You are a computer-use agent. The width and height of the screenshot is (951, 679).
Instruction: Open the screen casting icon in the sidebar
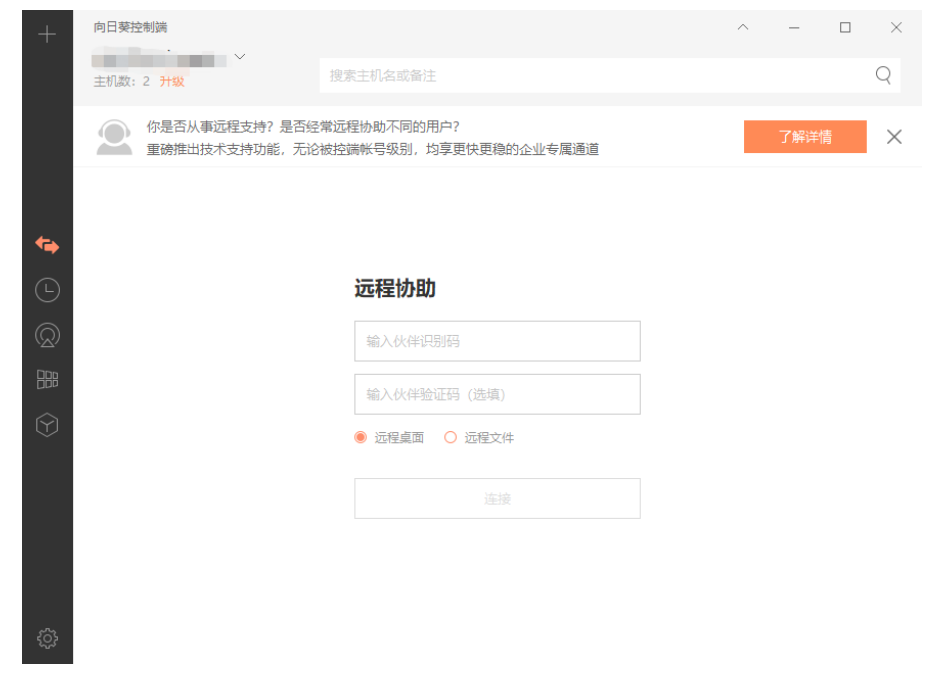coord(47,335)
